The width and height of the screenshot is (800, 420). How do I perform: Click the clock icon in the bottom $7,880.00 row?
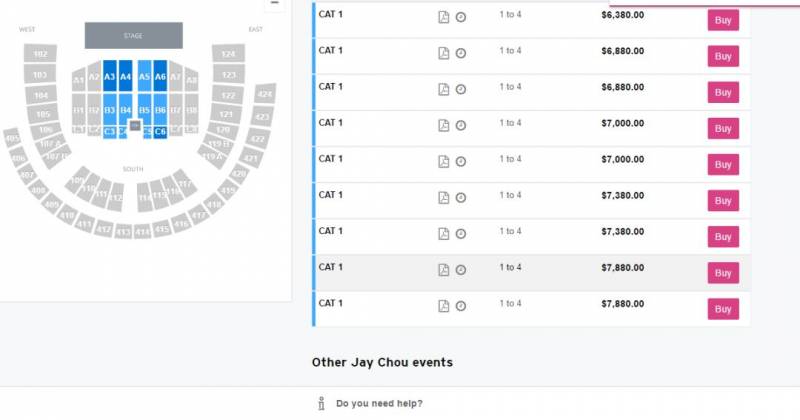(461, 305)
